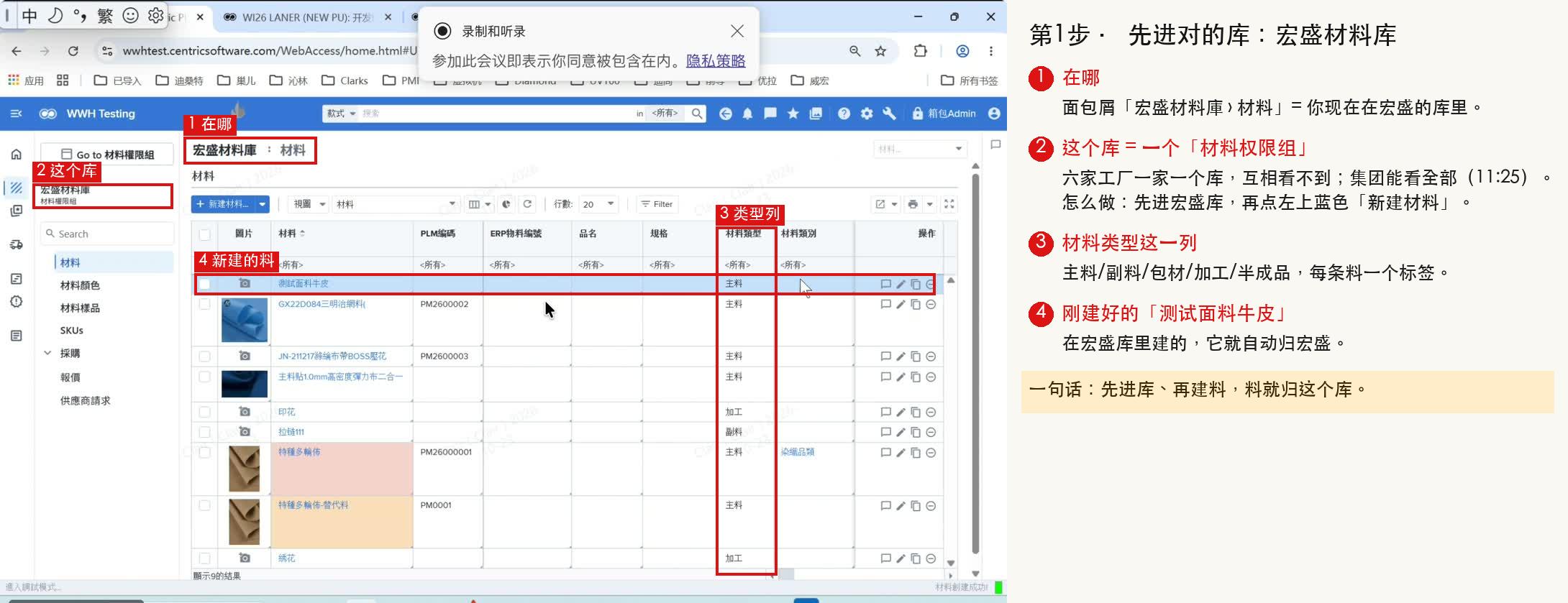Check the JN-211217 row checkbox
Screen dimensions: 1568x603
(x=205, y=356)
